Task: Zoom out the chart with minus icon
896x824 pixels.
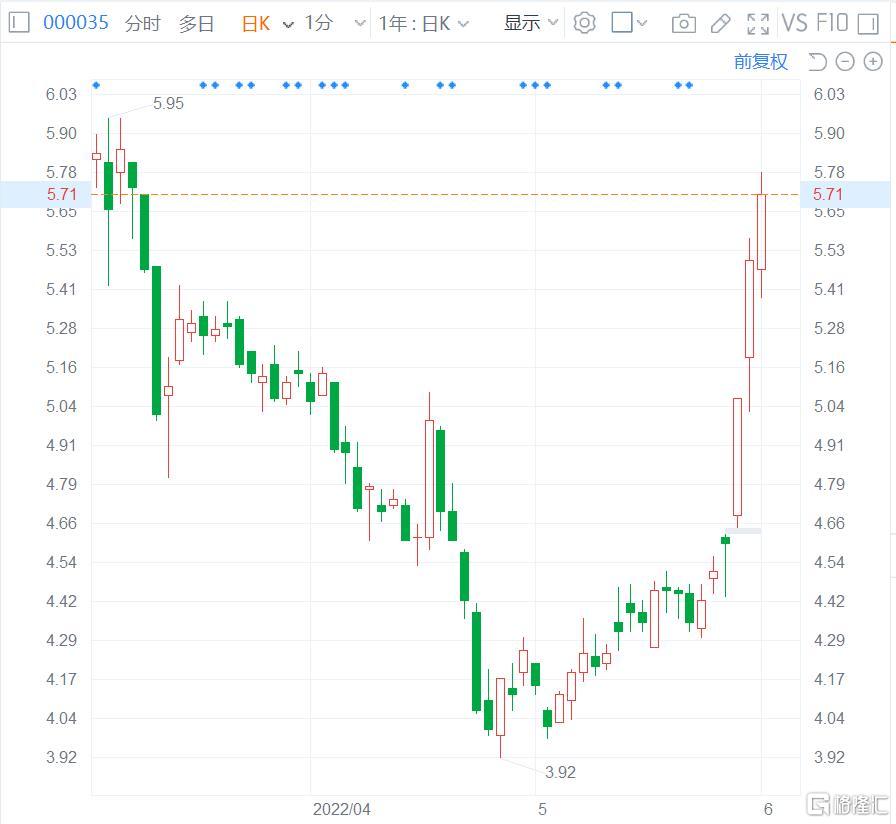Action: pos(845,61)
